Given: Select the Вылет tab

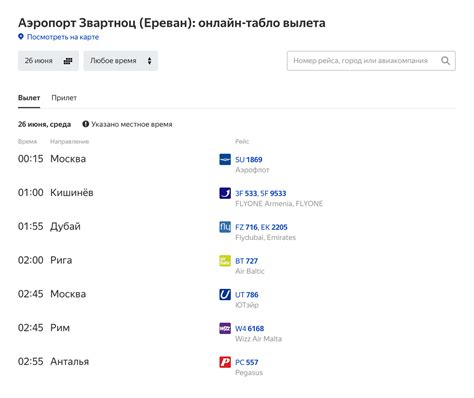Looking at the screenshot, I should [x=29, y=98].
